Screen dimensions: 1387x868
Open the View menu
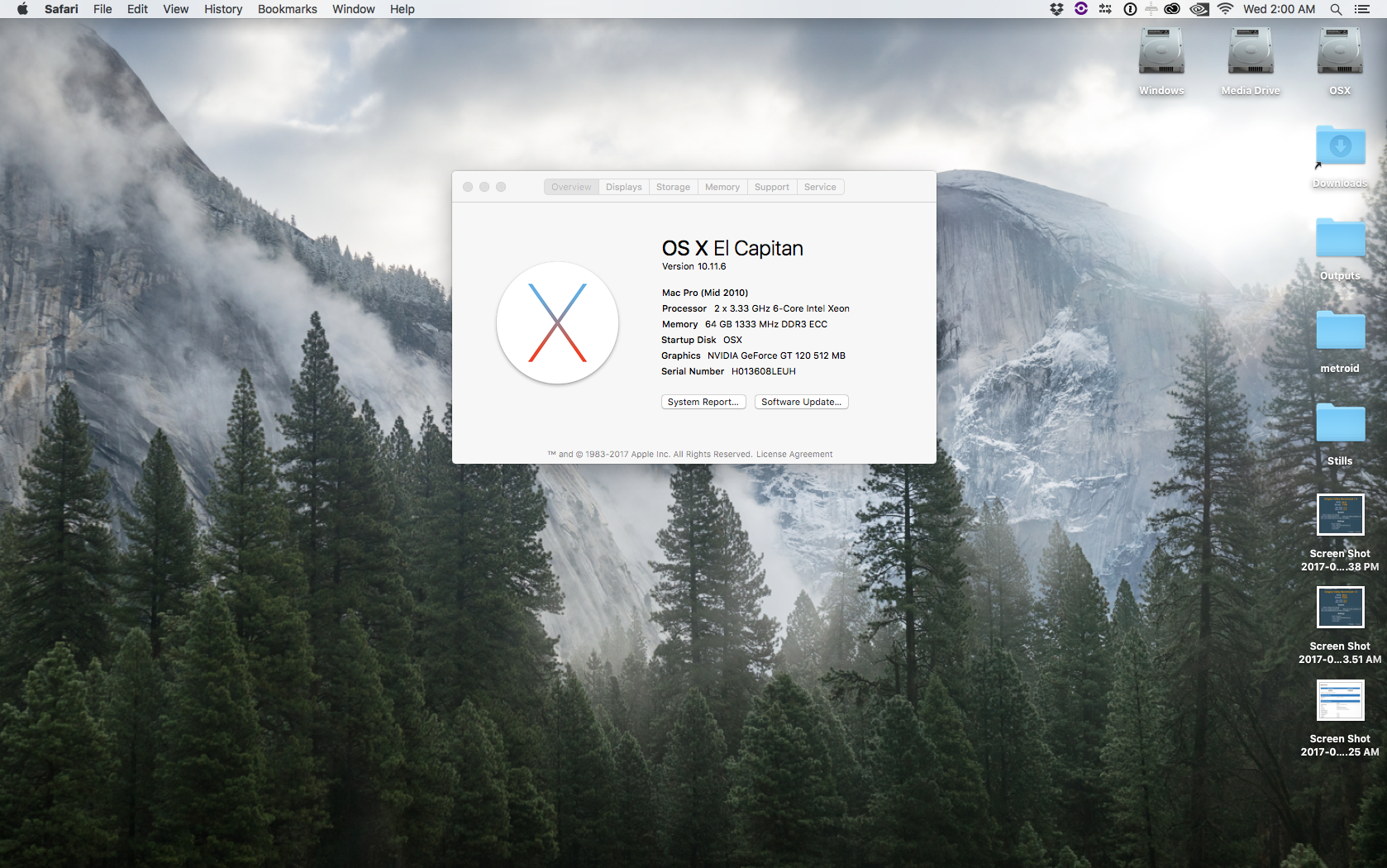(175, 9)
